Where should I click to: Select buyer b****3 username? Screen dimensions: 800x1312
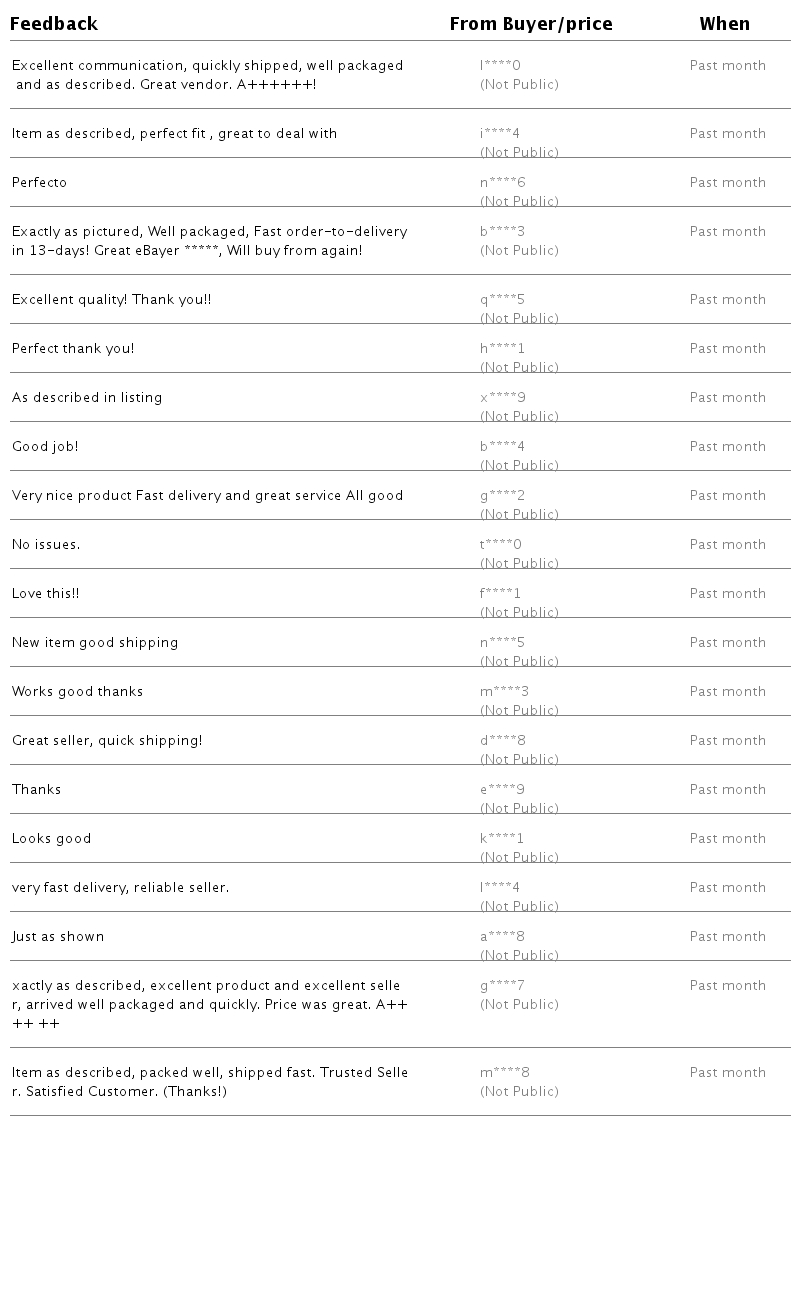click(503, 232)
